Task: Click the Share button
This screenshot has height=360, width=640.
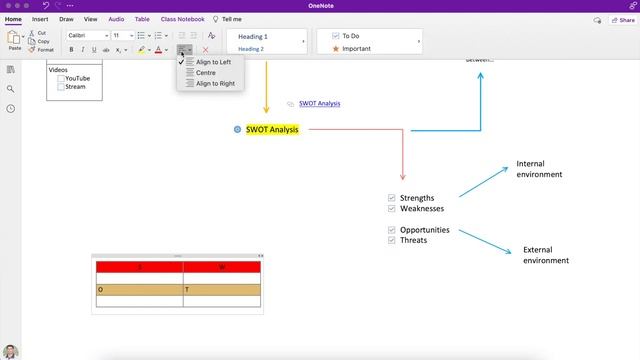Action: [x=623, y=20]
